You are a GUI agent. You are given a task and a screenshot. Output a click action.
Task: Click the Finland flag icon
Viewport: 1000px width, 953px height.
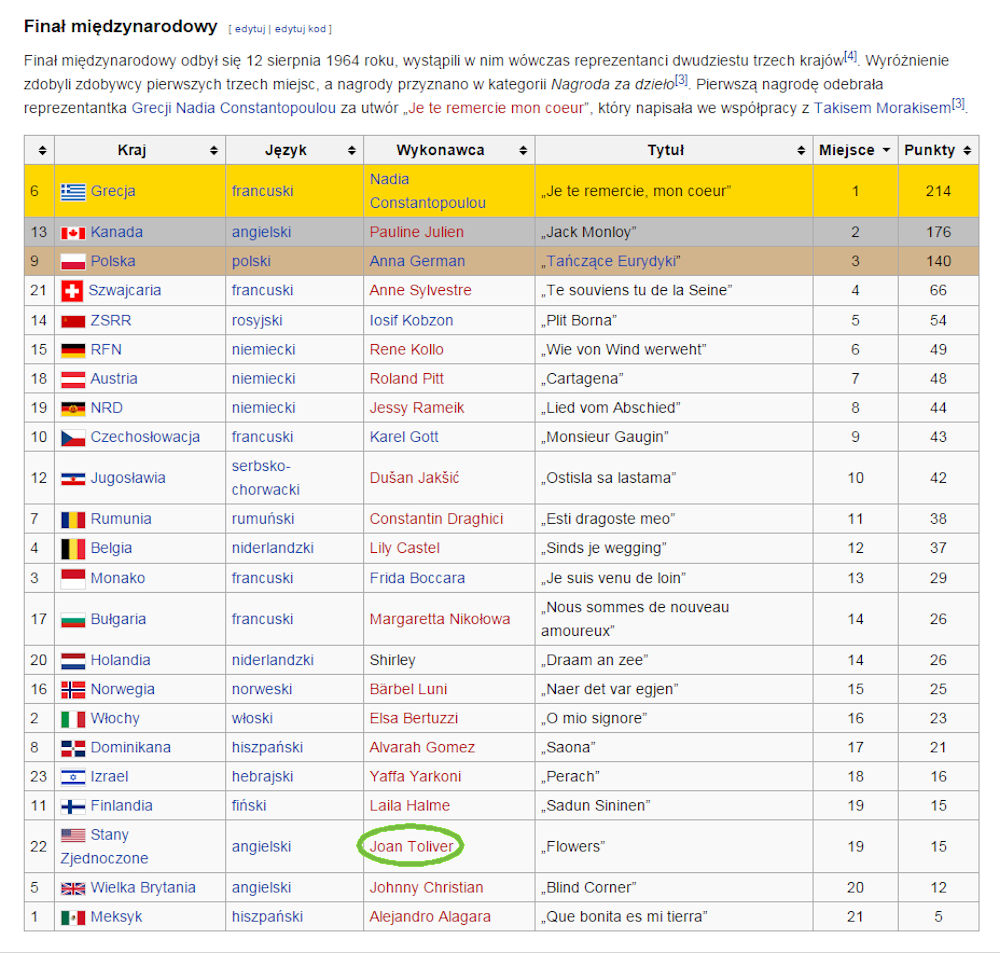(x=73, y=806)
